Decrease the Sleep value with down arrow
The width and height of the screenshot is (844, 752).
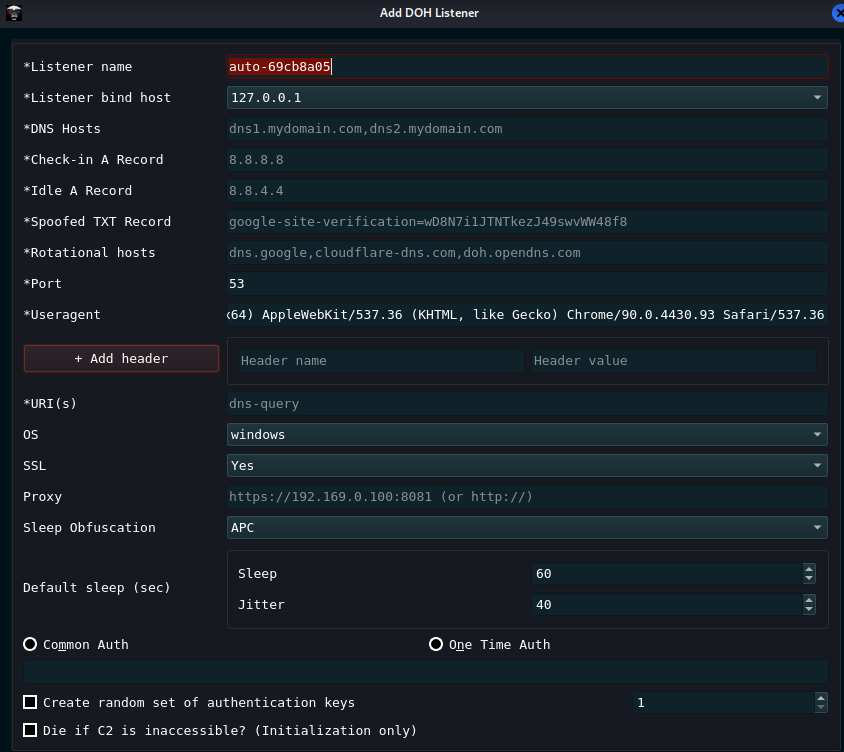(809, 579)
